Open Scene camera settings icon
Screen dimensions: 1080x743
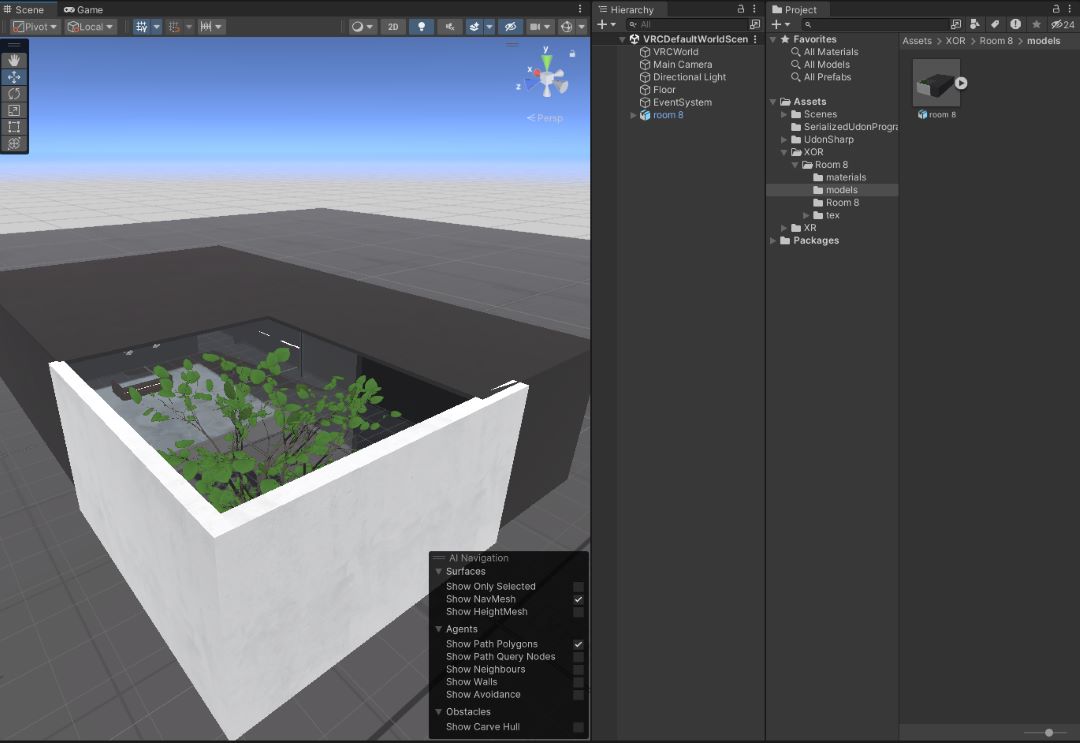click(x=534, y=27)
